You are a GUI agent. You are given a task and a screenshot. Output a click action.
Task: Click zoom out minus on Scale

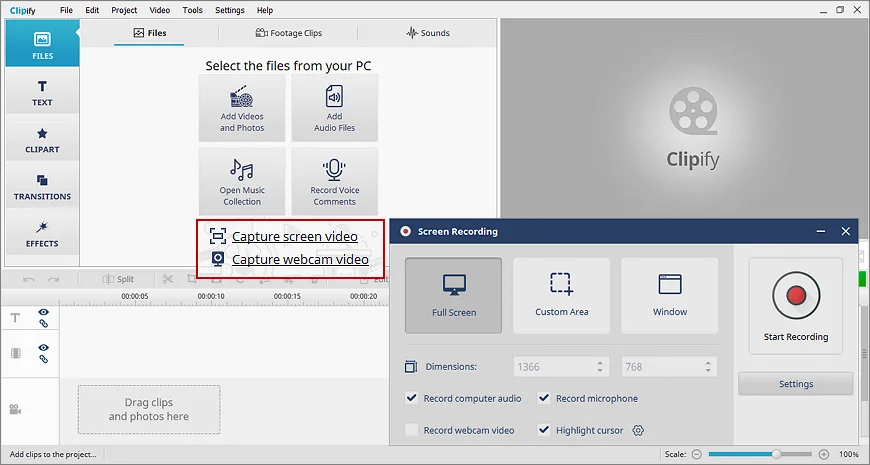697,454
